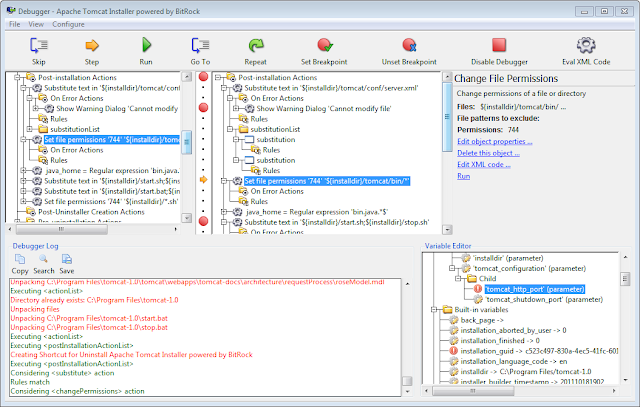The height and width of the screenshot is (407, 640).
Task: Click icon of tomcat_shutdown_port parameter
Action: click(478, 299)
